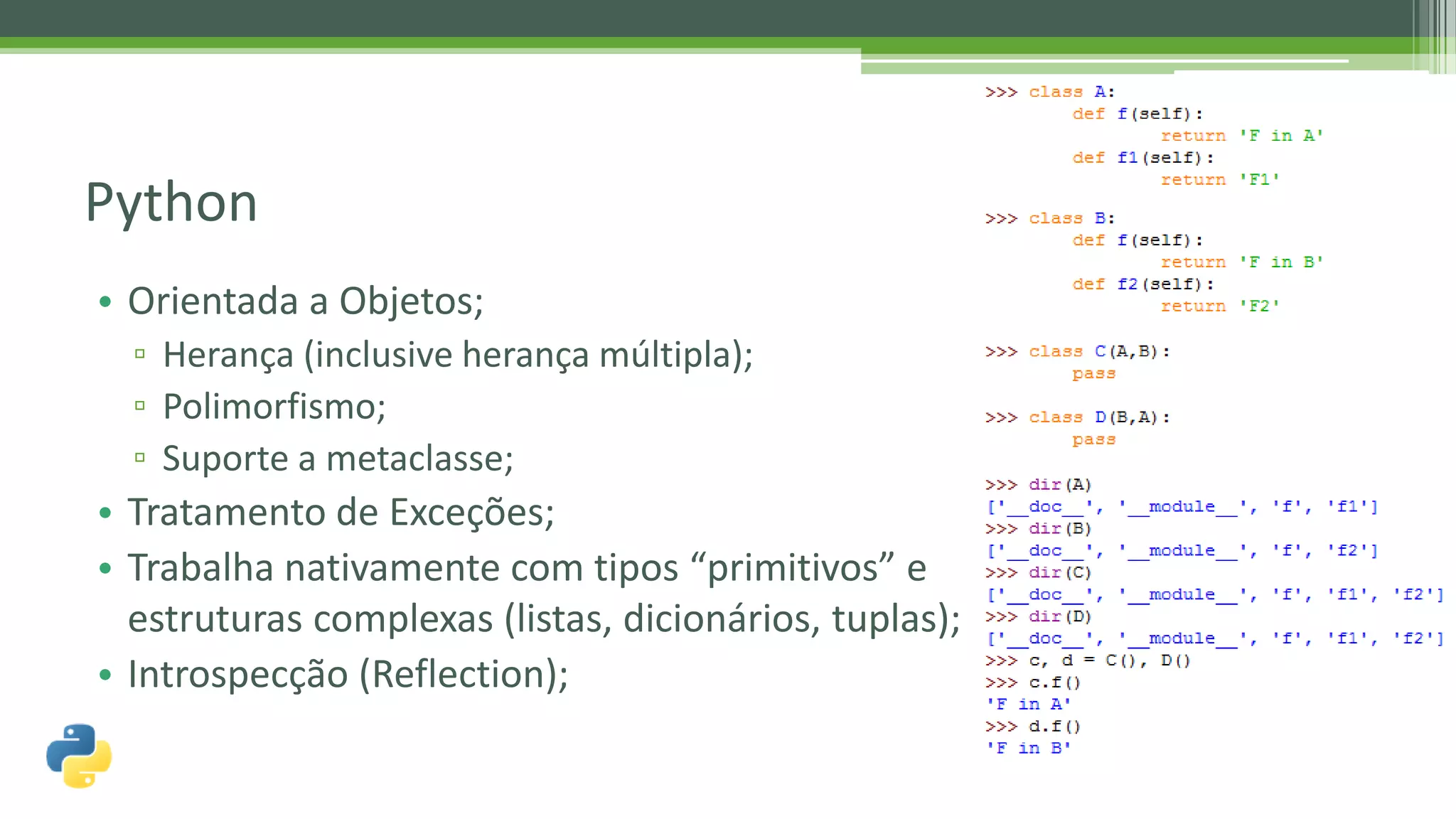
Task: Click the '>>> dir(B)' command
Action: [x=1039, y=529]
